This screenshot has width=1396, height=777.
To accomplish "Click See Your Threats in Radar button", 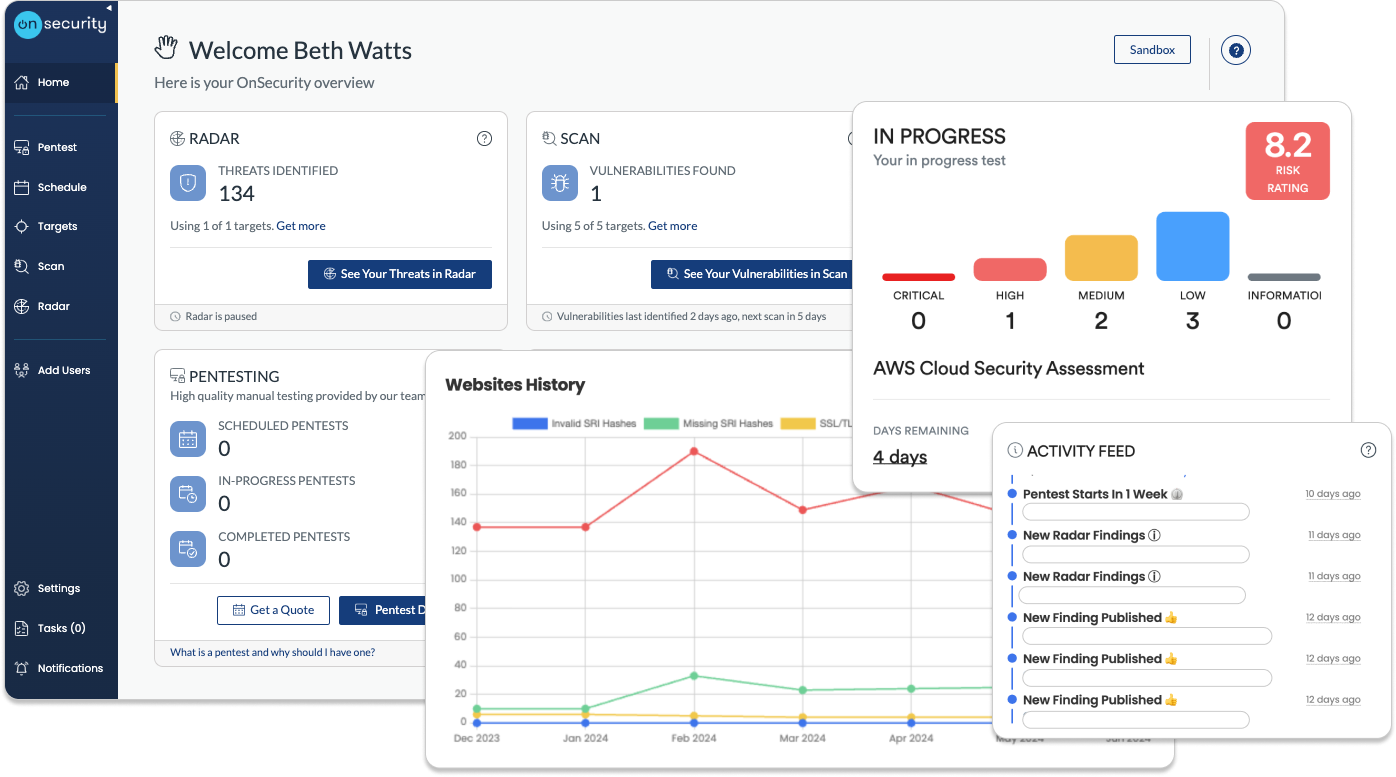I will pyautogui.click(x=400, y=274).
